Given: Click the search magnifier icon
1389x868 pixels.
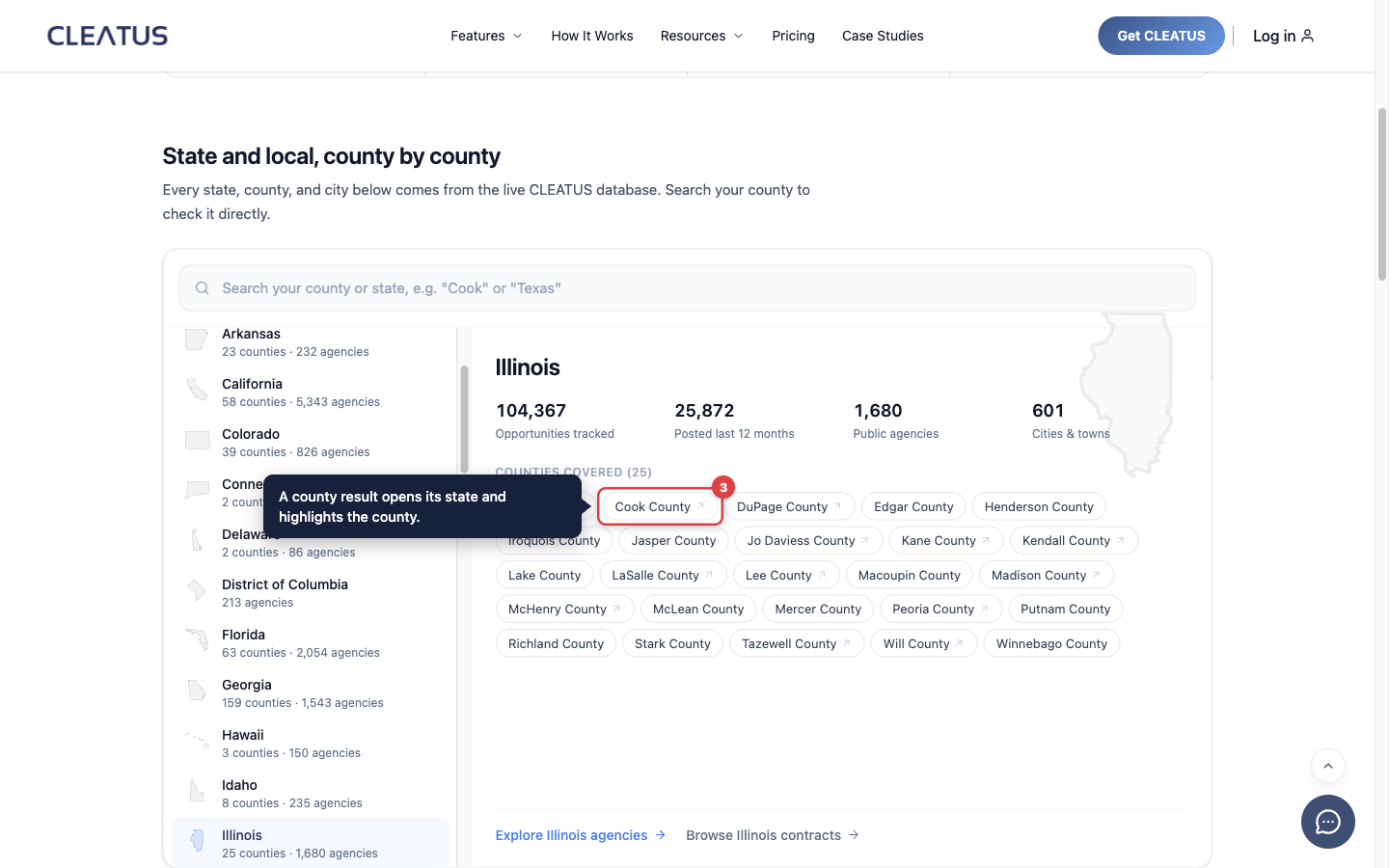Looking at the screenshot, I should tap(203, 288).
